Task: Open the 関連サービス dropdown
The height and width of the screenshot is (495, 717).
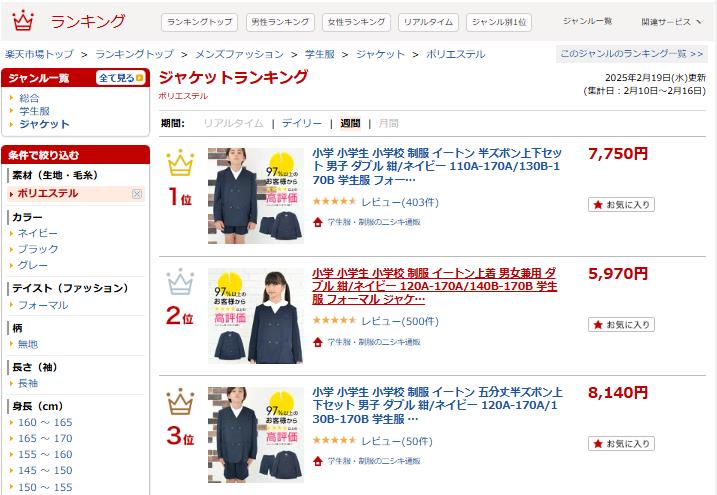Action: pyautogui.click(x=671, y=21)
